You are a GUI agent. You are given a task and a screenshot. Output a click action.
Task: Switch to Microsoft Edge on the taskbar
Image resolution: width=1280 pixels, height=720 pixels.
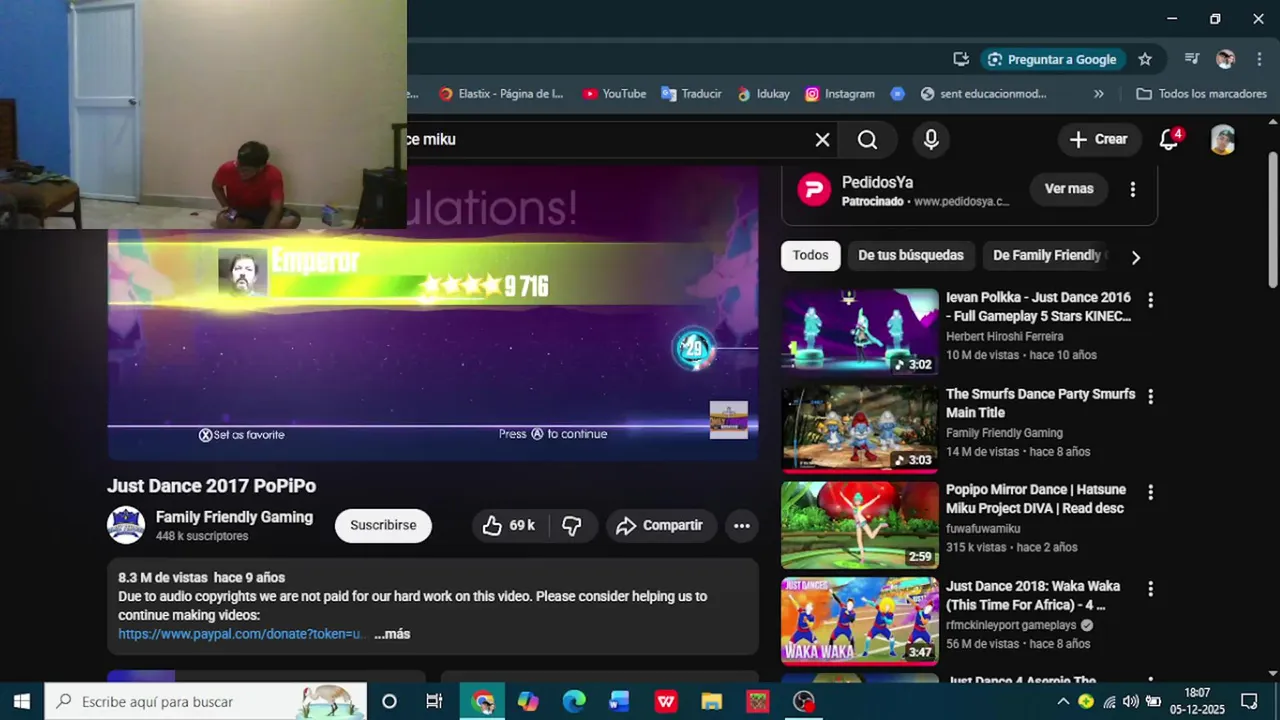574,702
